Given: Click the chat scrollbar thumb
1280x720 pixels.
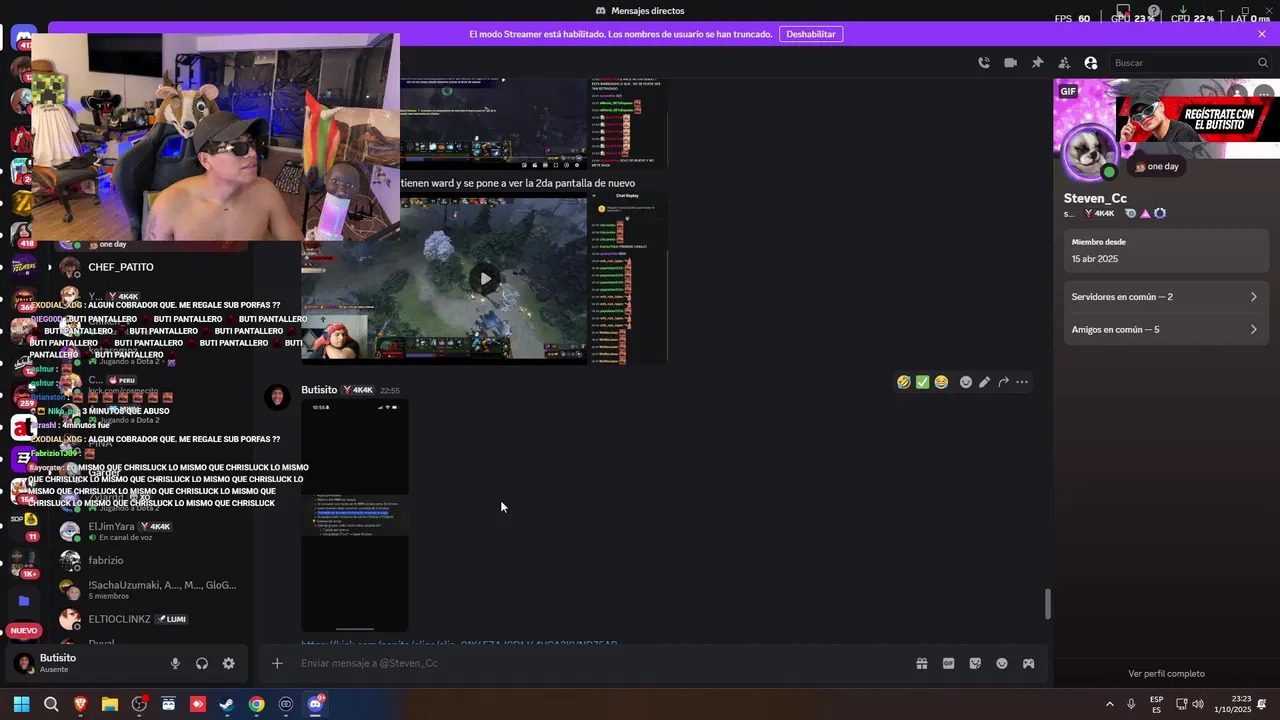Looking at the screenshot, I should (x=1048, y=604).
